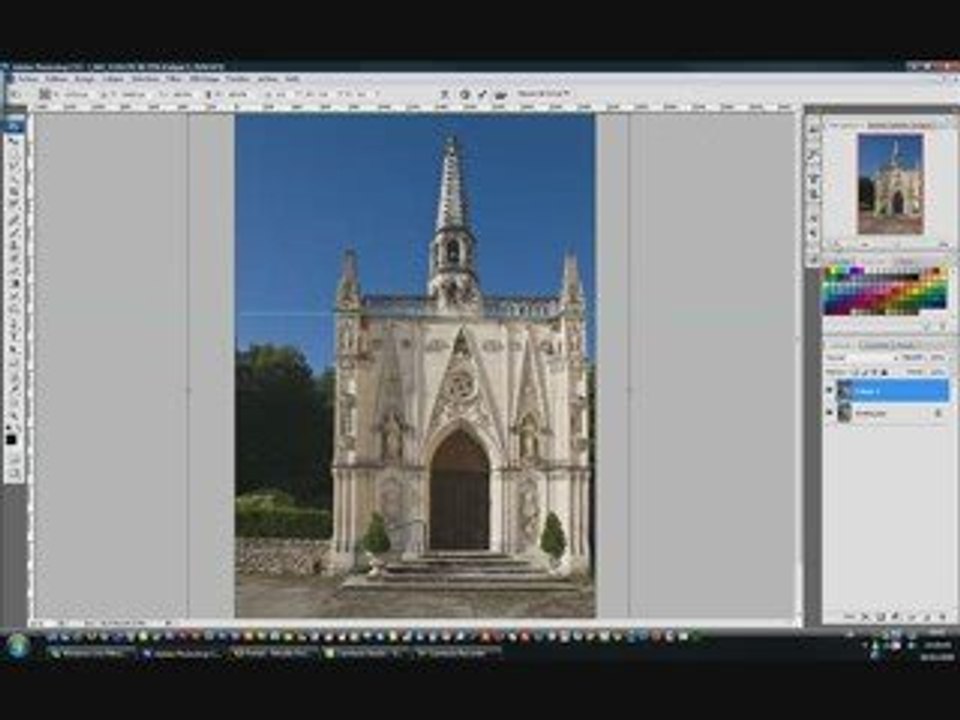Switch to Camtasia Recorder taskbar button
960x720 pixels.
click(x=454, y=653)
